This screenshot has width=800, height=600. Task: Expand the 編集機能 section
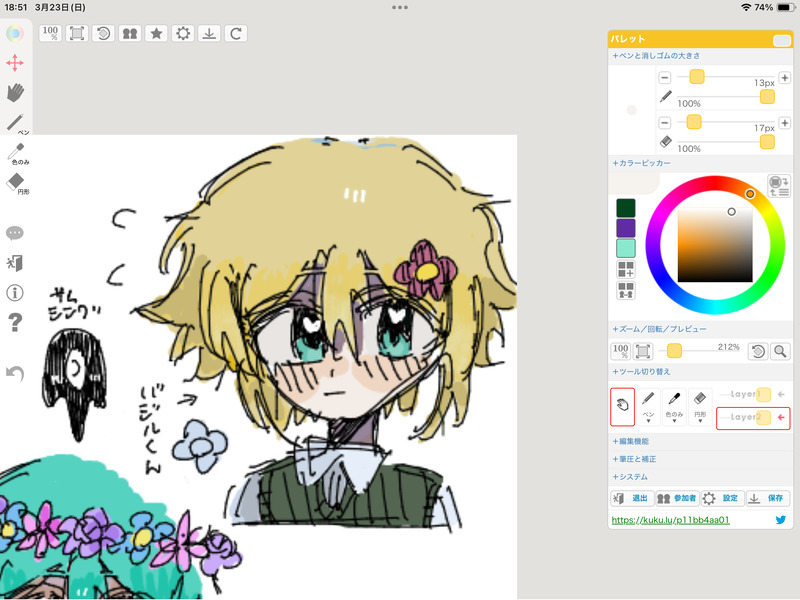(631, 441)
